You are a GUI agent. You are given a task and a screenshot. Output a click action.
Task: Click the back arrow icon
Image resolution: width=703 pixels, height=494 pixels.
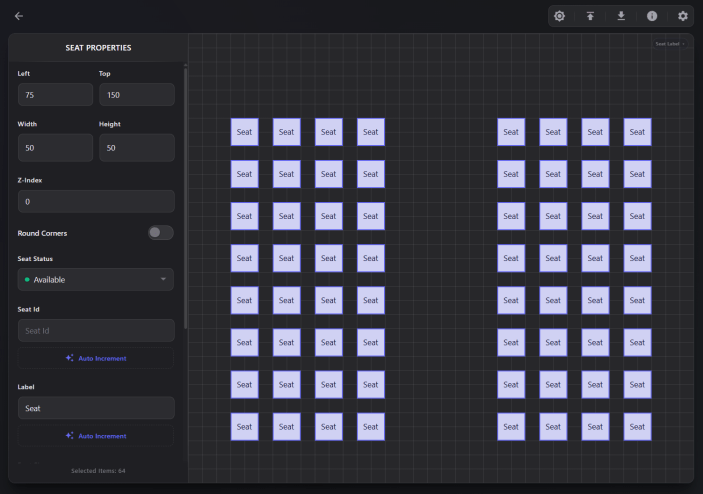[18, 16]
